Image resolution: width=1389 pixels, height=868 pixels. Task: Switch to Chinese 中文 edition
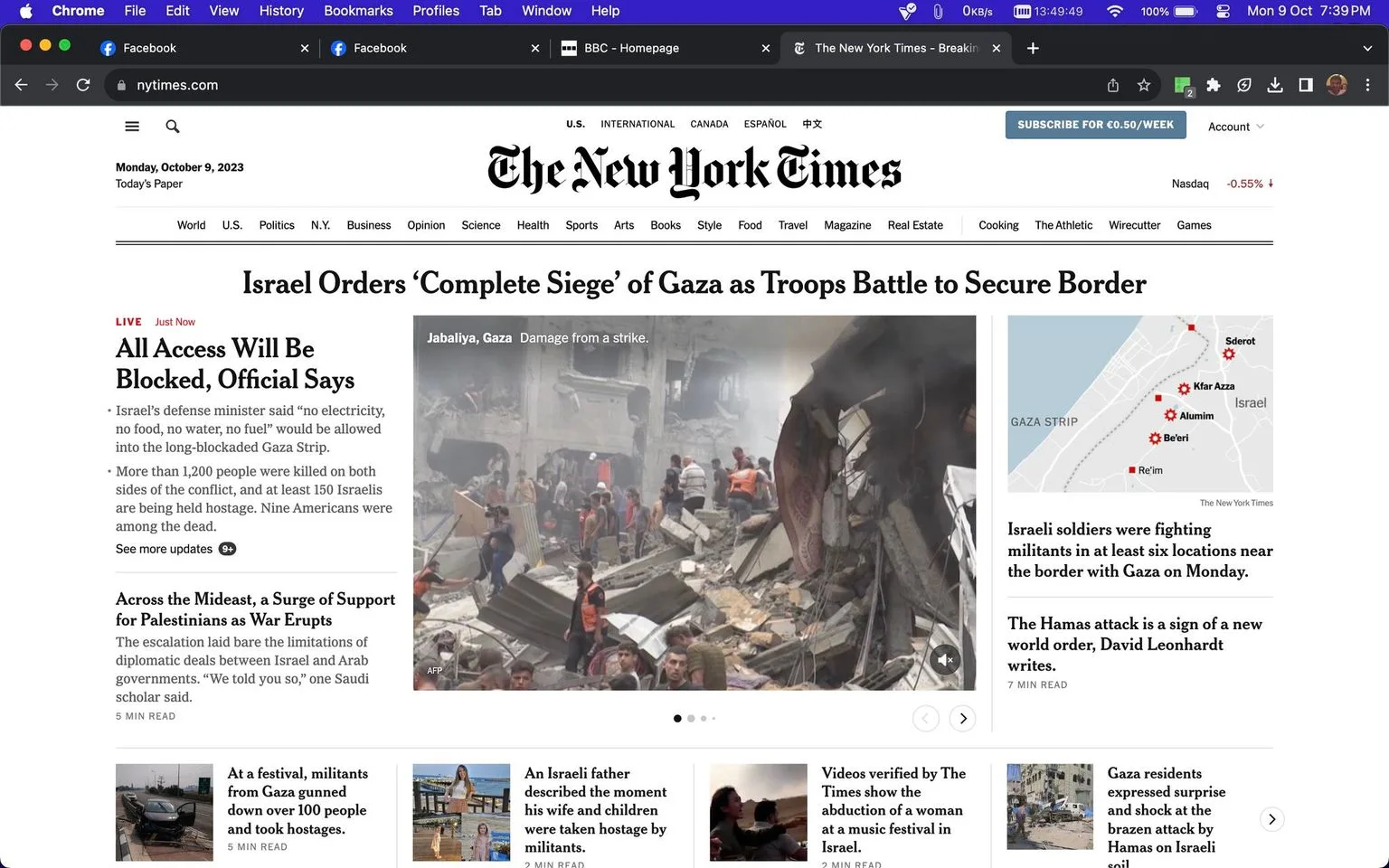point(812,124)
